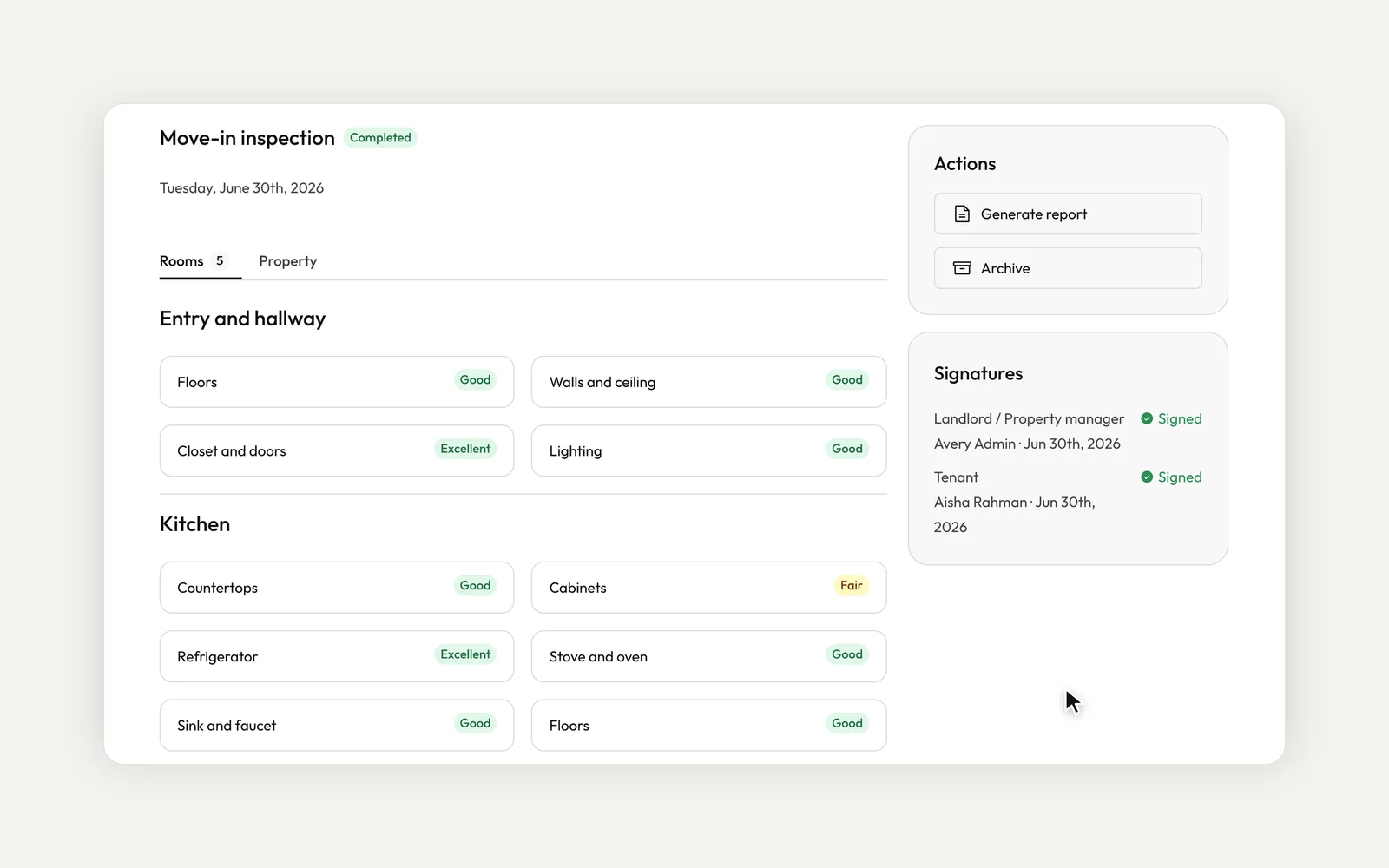Click the tenant signed checkmark icon

[1147, 477]
